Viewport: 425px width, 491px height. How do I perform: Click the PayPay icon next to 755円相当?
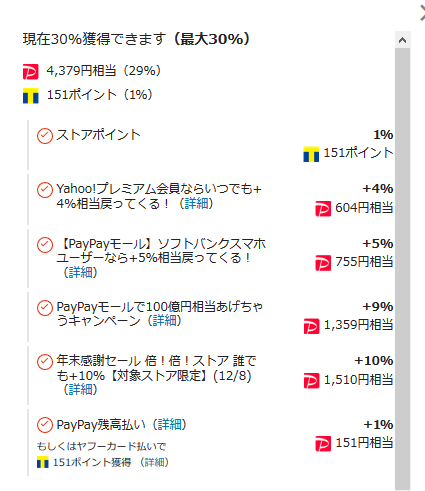coord(323,263)
